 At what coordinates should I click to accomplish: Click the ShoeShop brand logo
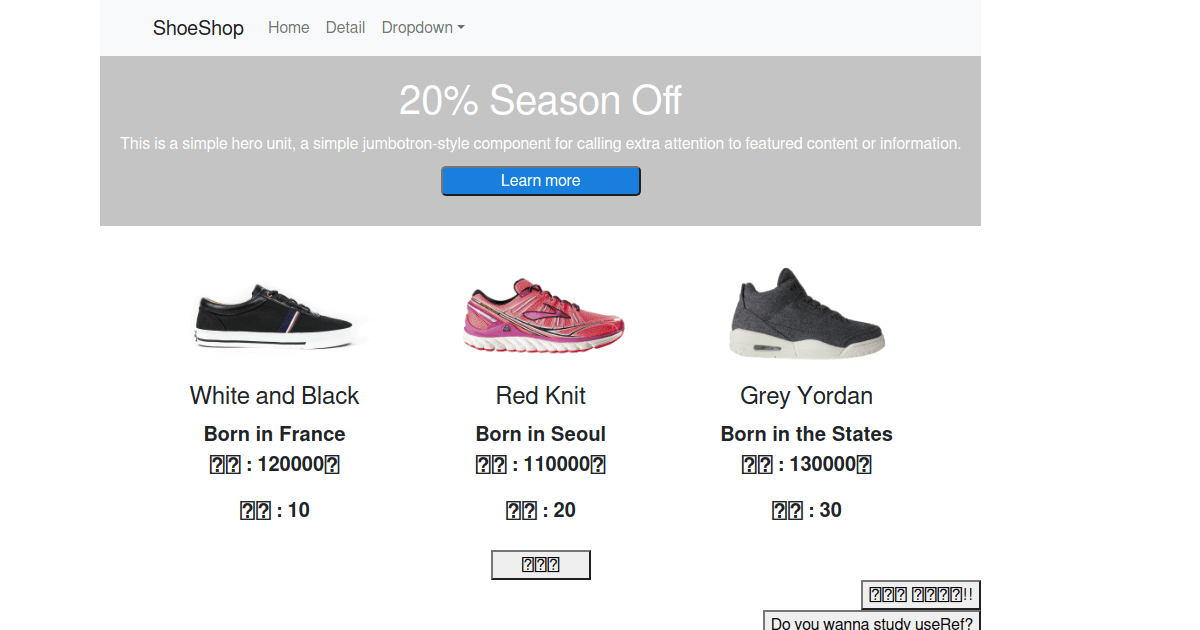[198, 28]
